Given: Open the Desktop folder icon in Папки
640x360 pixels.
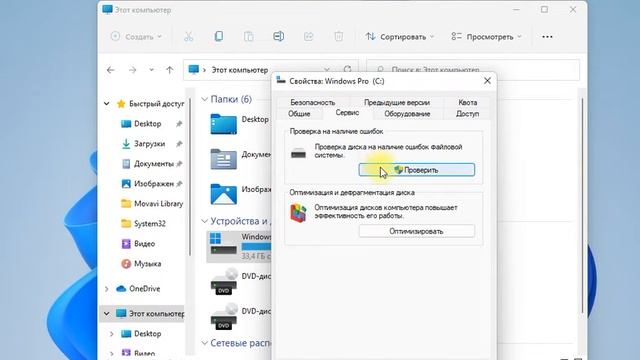Looking at the screenshot, I should pos(223,124).
